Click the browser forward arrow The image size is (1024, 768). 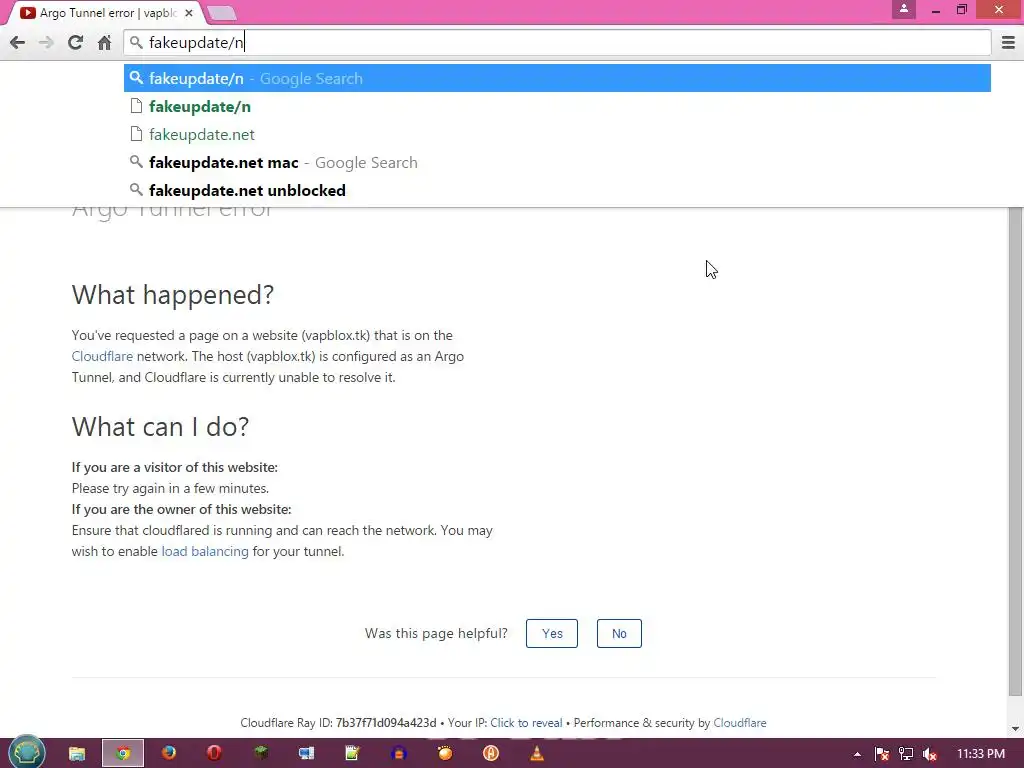pos(46,42)
